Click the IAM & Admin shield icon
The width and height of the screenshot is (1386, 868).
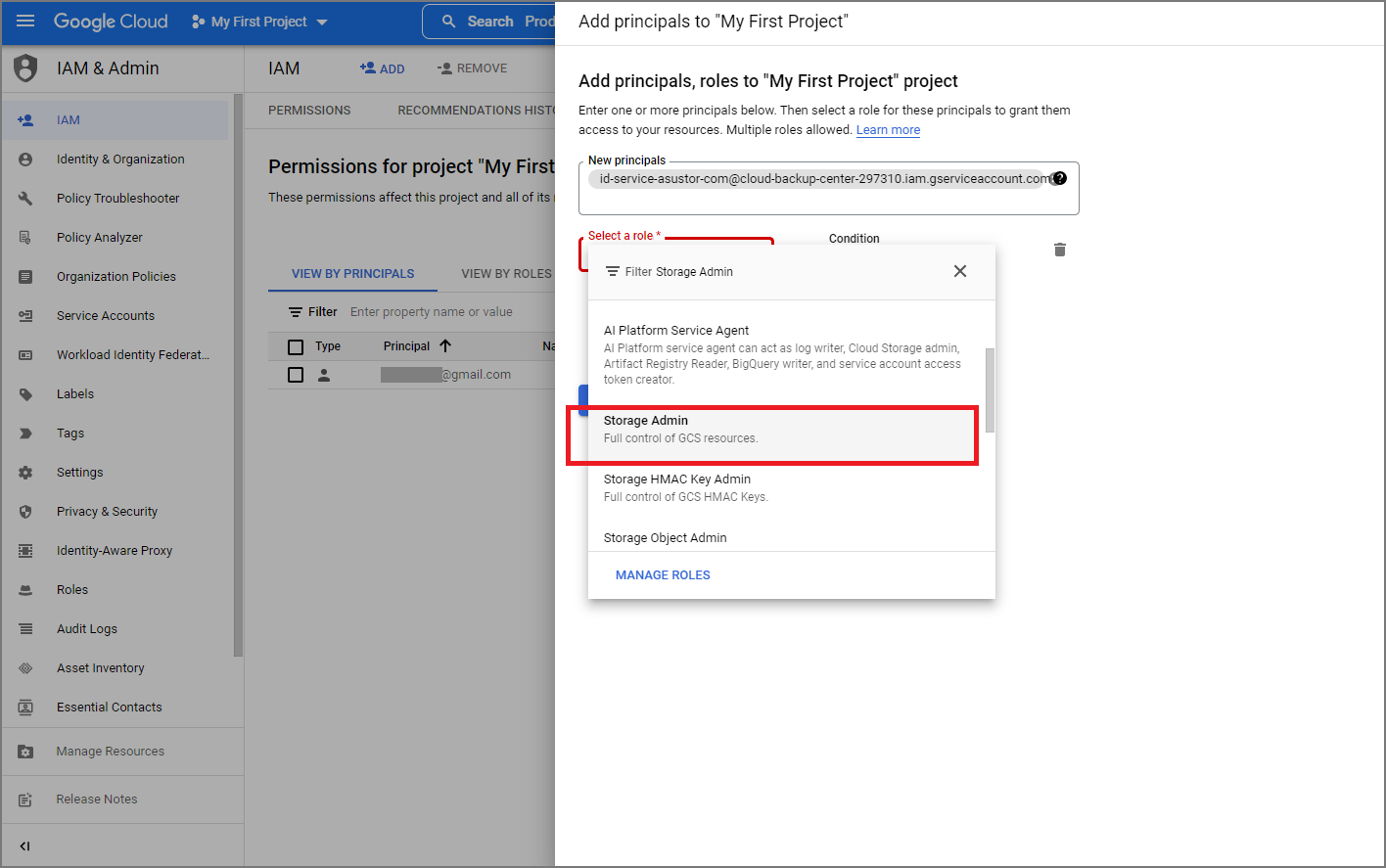[x=25, y=69]
